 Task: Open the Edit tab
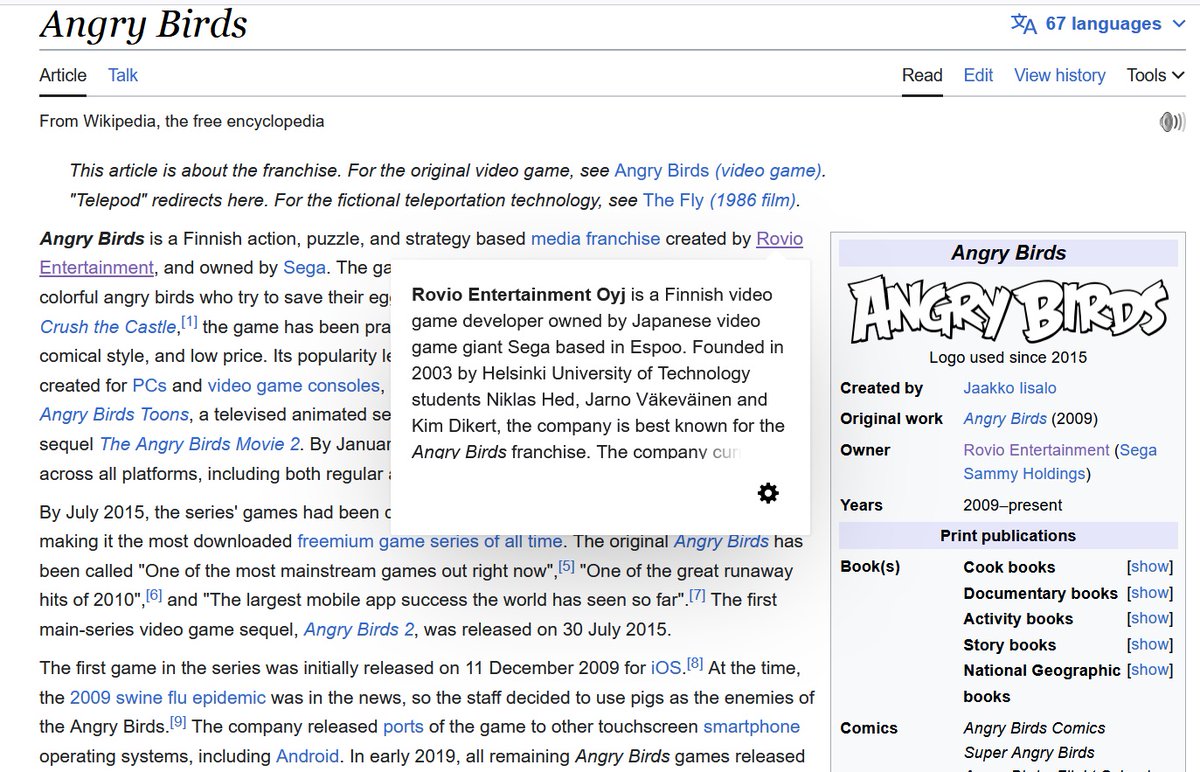978,75
